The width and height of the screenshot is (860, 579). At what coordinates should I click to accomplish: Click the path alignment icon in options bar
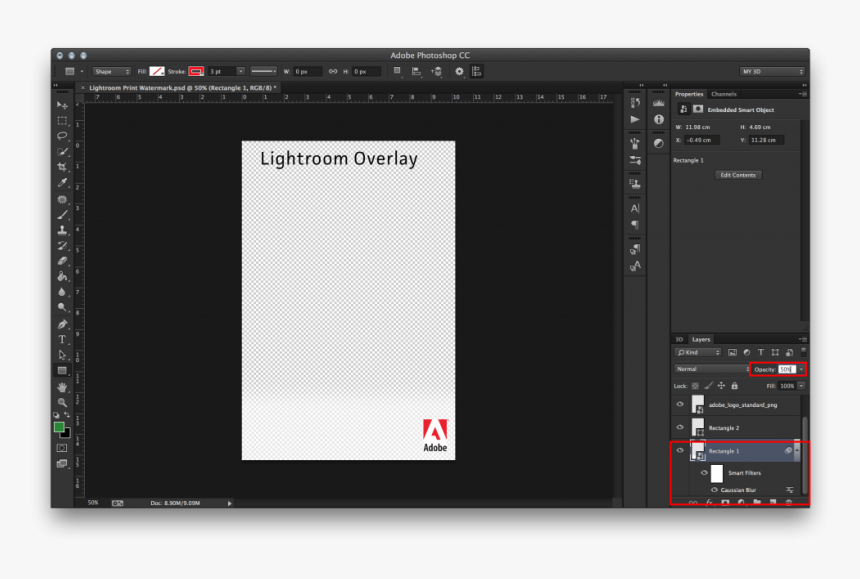(x=416, y=71)
